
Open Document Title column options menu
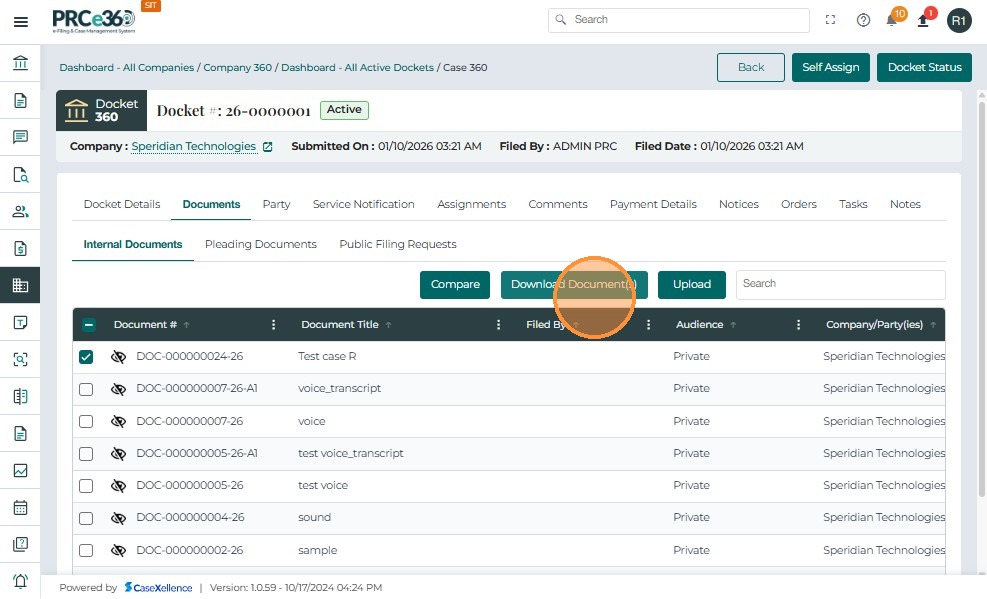tap(499, 325)
